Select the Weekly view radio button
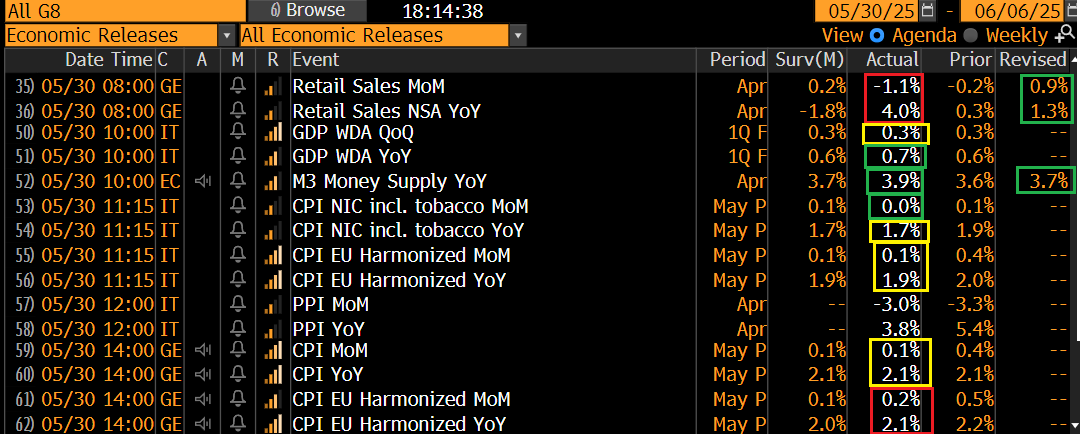1080x434 pixels. (x=970, y=35)
